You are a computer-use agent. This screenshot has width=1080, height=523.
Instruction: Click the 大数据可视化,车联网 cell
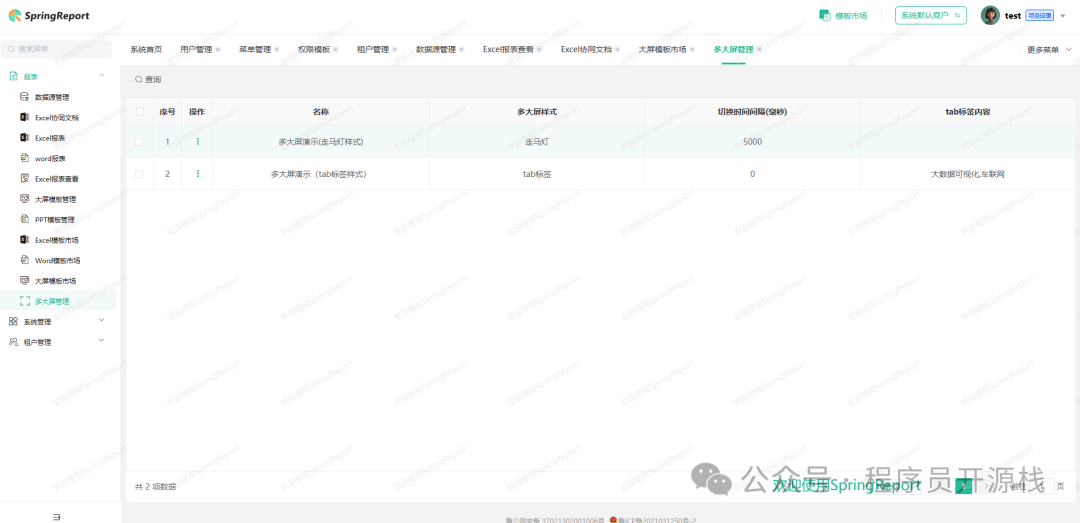click(968, 174)
